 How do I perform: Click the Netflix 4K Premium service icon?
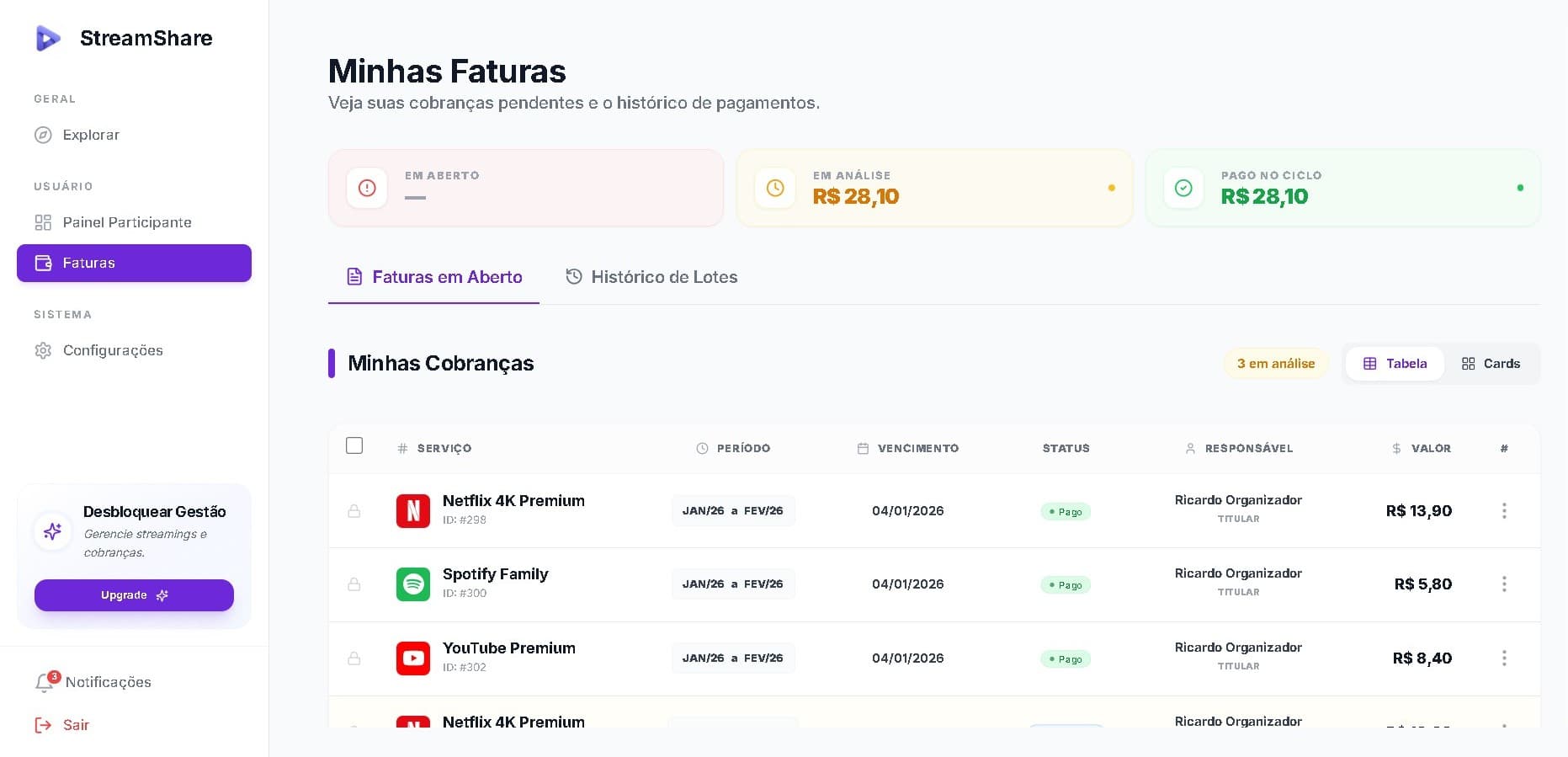click(x=413, y=510)
